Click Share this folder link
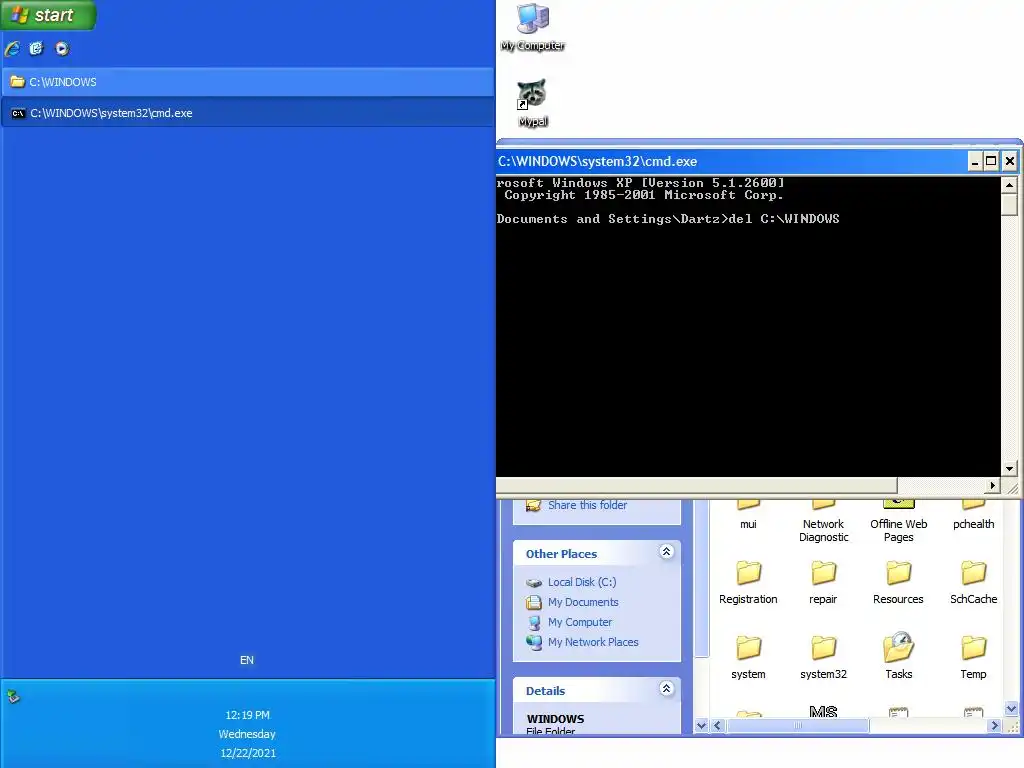This screenshot has height=768, width=1024. [x=587, y=505]
